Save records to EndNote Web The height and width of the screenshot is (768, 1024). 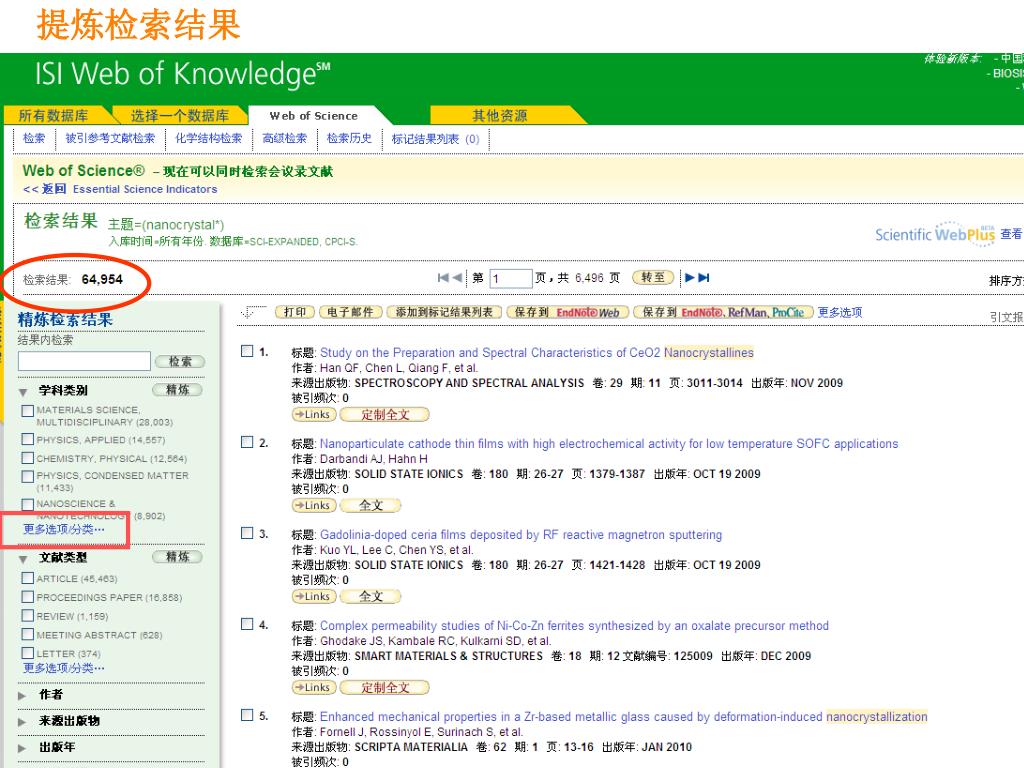point(568,312)
